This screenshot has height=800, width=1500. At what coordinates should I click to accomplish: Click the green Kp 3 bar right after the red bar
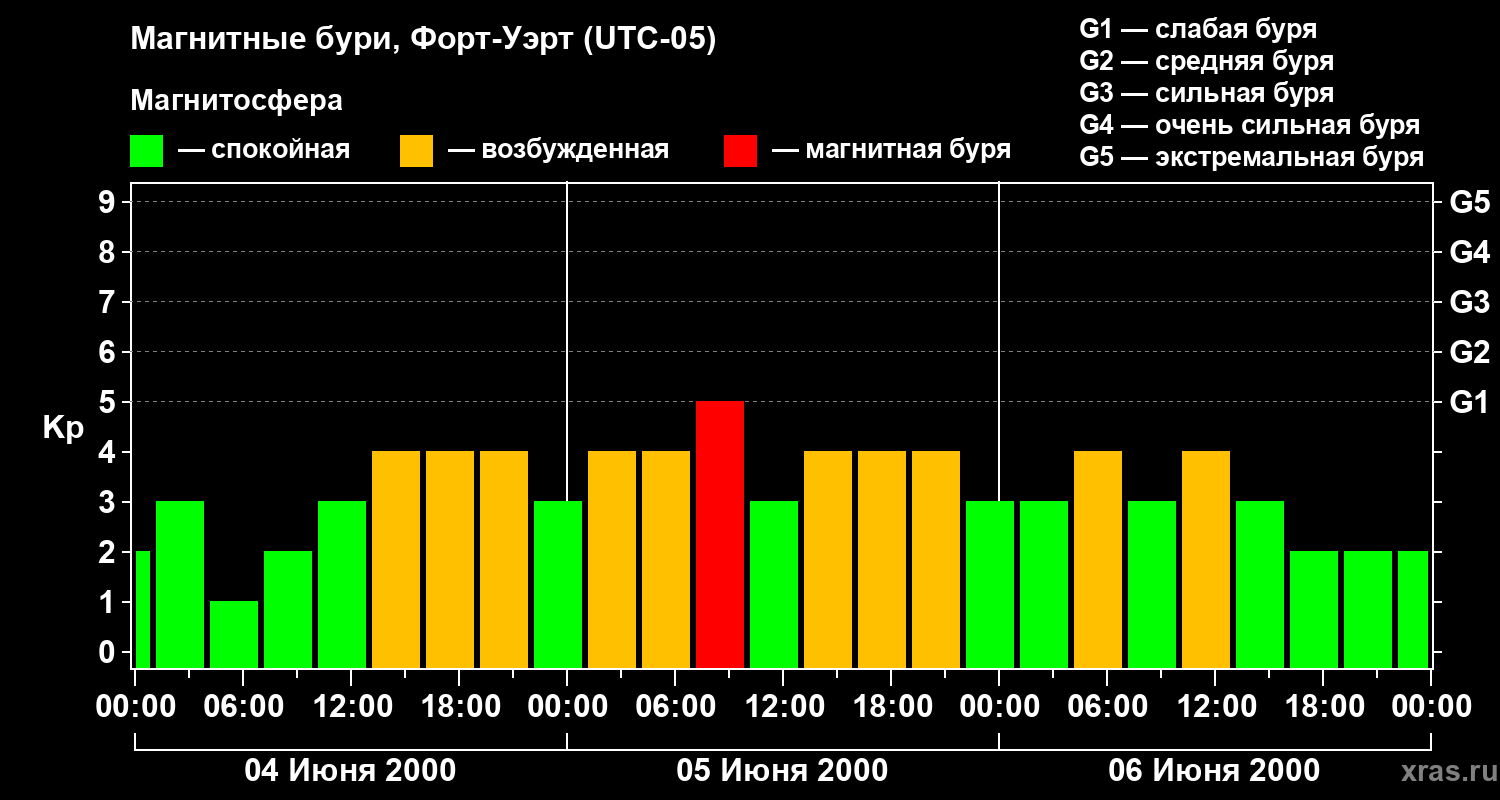click(x=774, y=584)
